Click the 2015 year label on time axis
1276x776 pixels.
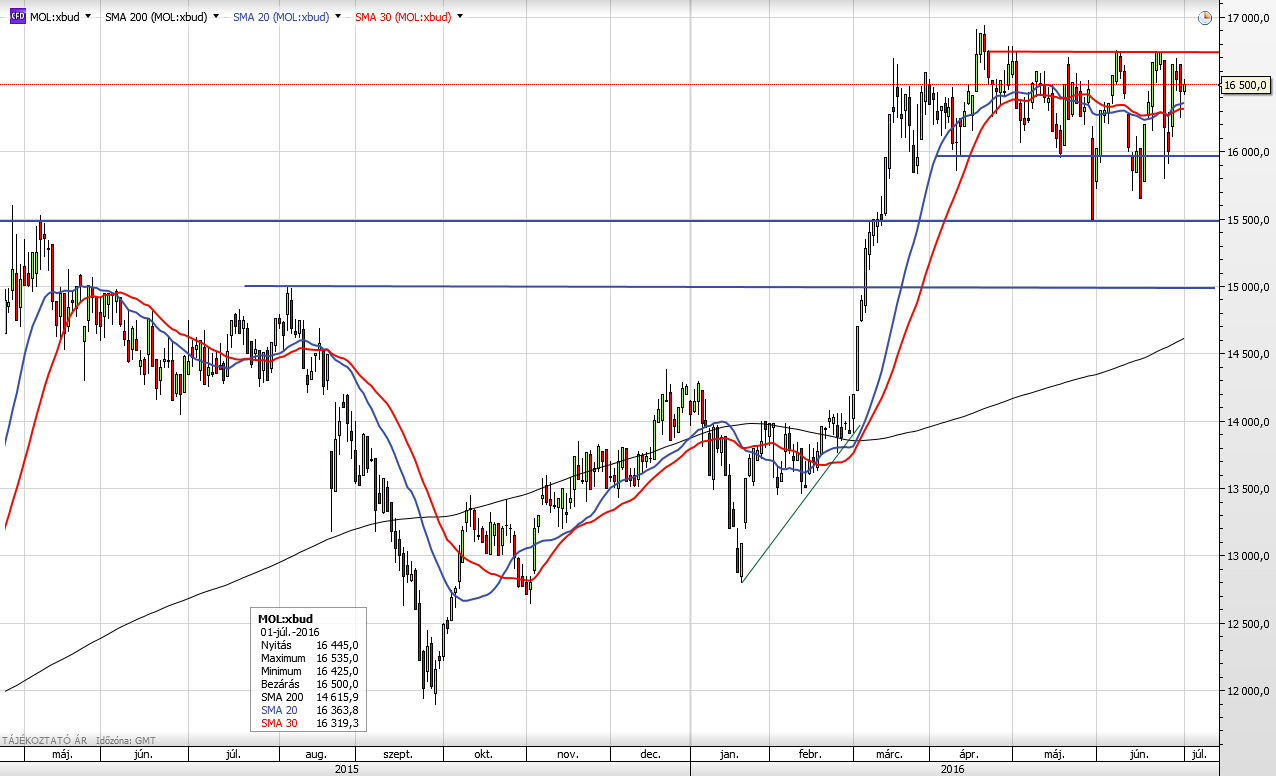tap(346, 769)
